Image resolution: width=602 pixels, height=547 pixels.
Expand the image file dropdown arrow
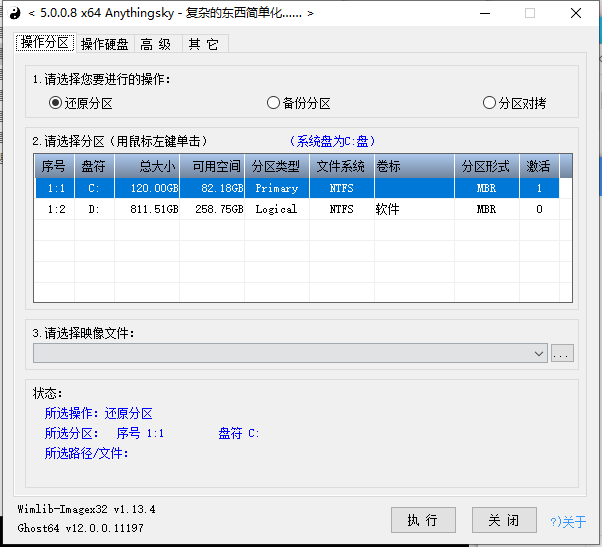coord(539,353)
